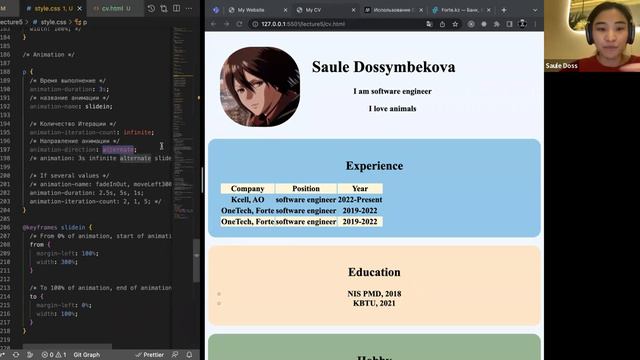Click the style.css breadcrumb item
This screenshot has height=360, width=640.
coord(49,22)
